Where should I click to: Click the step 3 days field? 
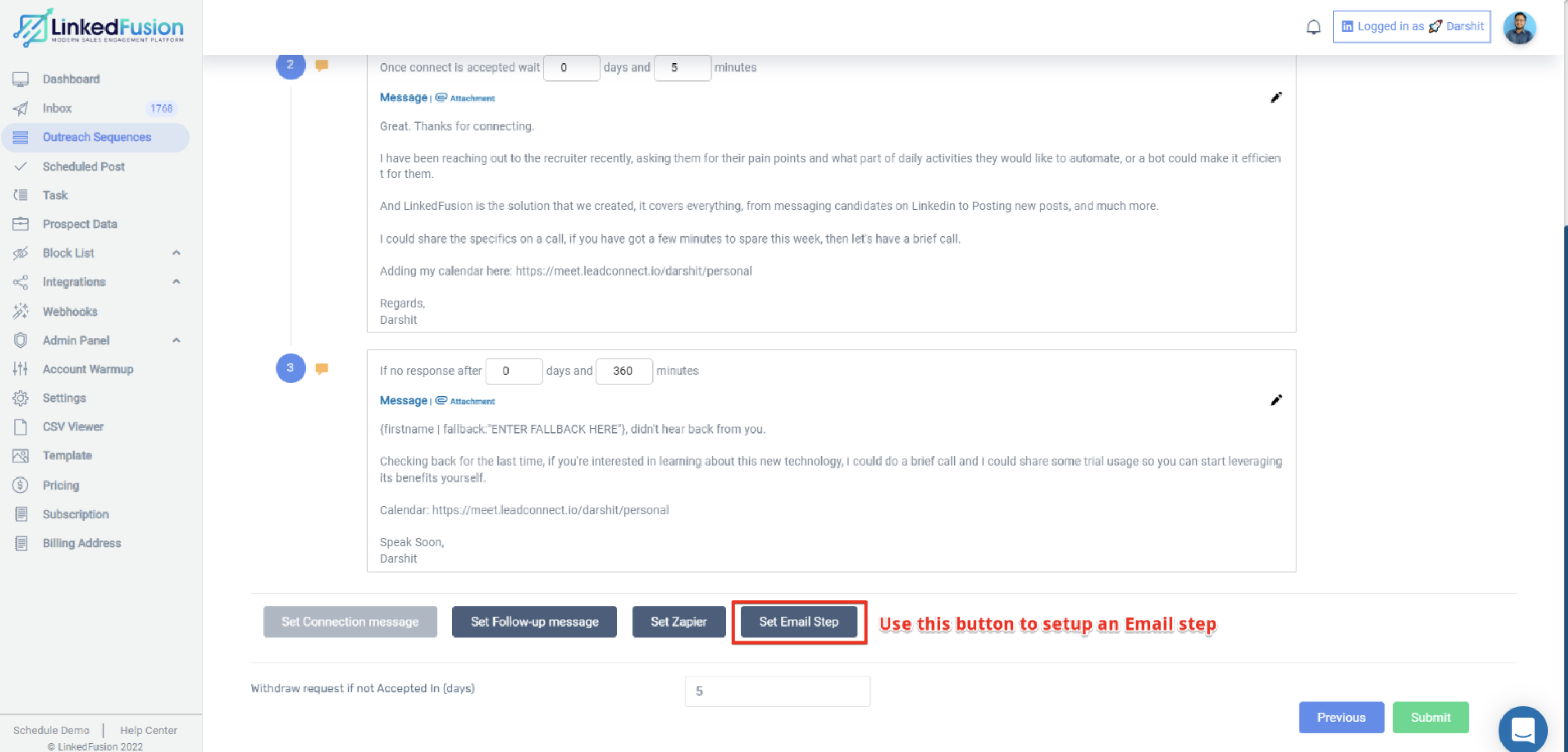(x=514, y=371)
